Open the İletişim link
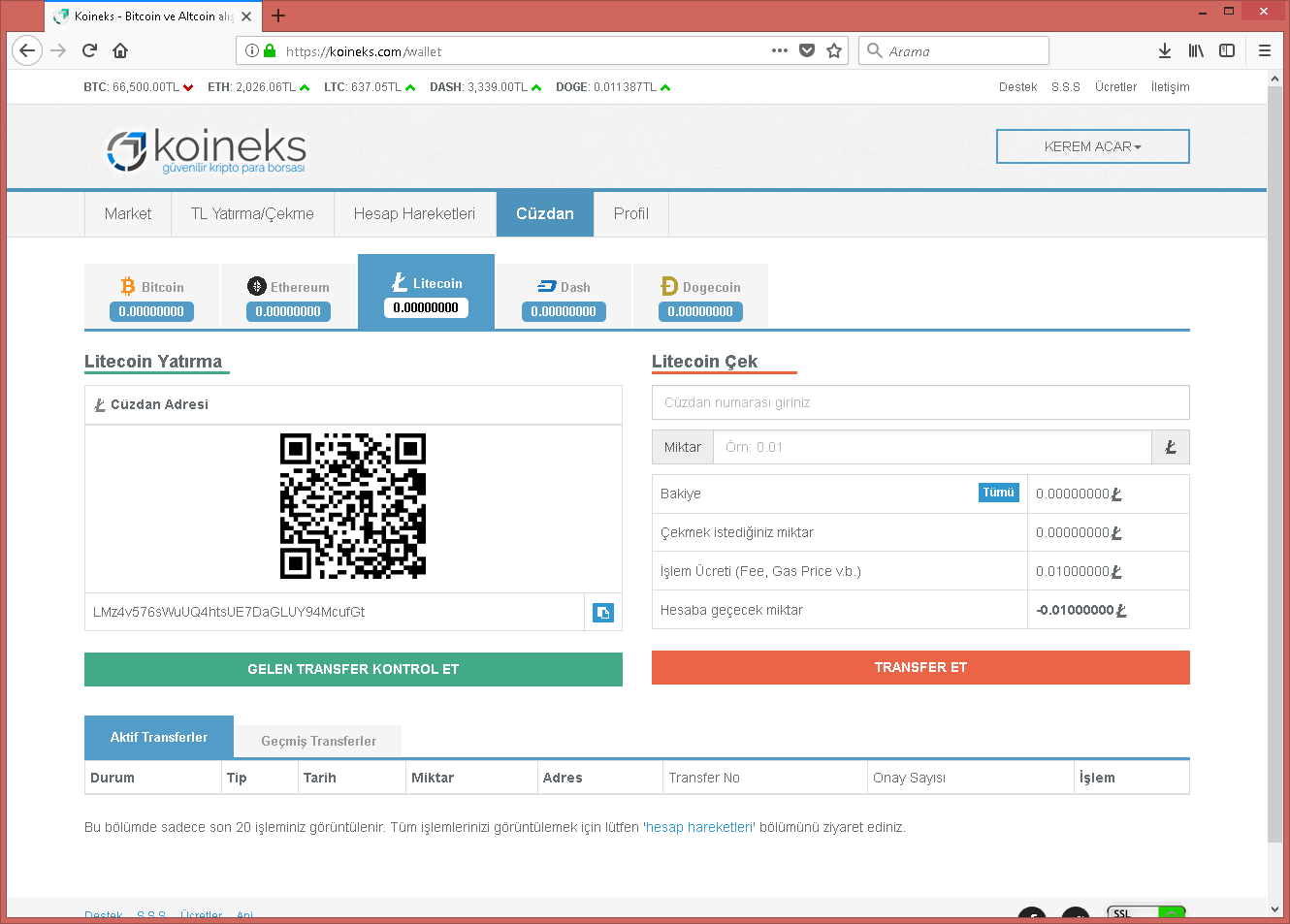The height and width of the screenshot is (924, 1290). click(1170, 87)
